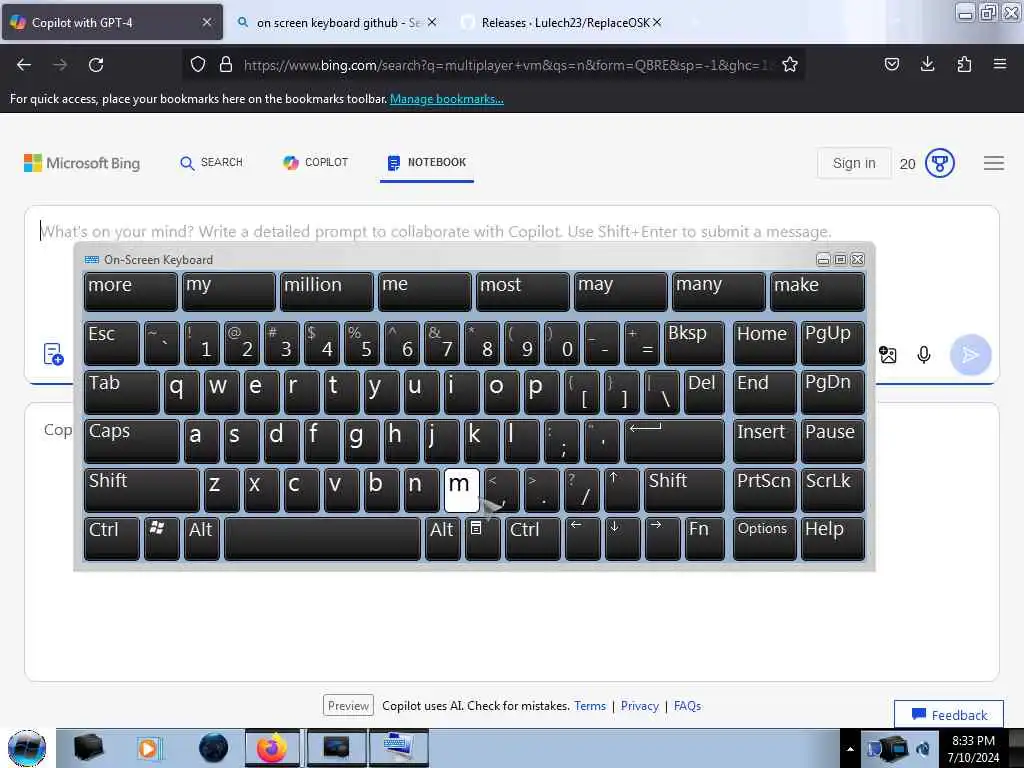Click the down arrow key on keyboard
Screen dimensions: 1024x768
pyautogui.click(x=622, y=539)
